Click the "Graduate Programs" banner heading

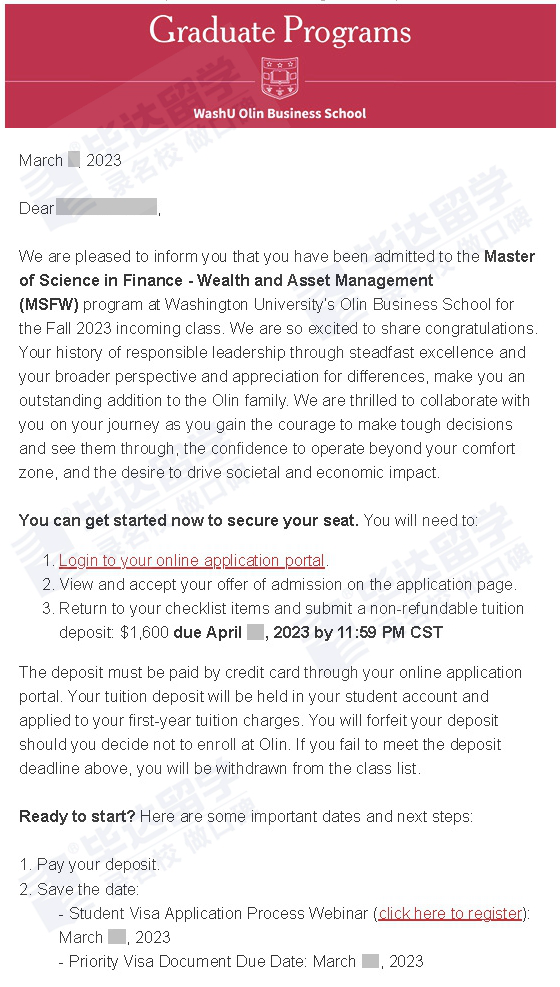(x=280, y=31)
